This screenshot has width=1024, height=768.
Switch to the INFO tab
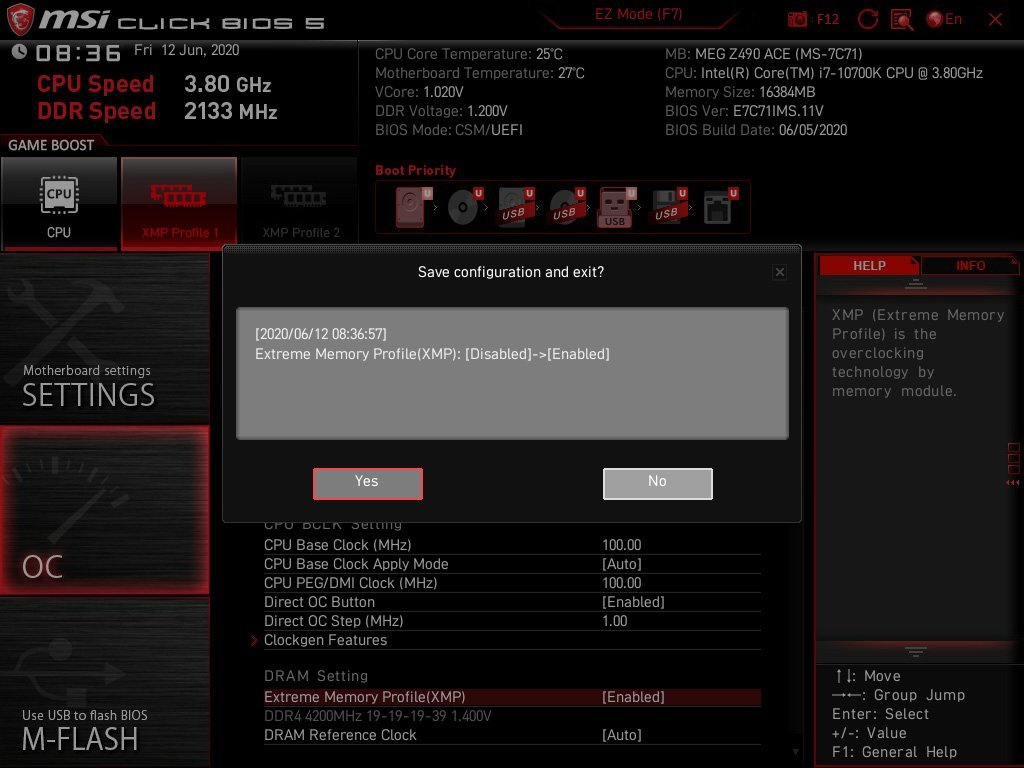(970, 265)
